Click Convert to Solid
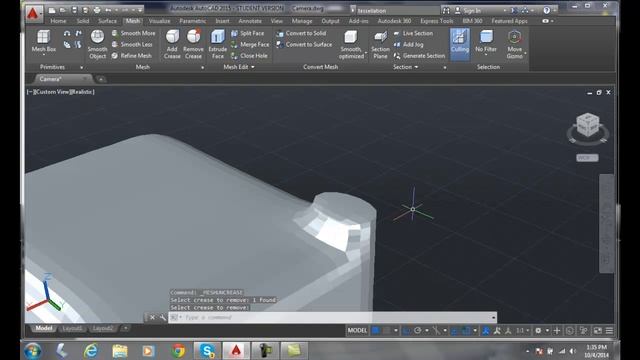 (x=301, y=33)
